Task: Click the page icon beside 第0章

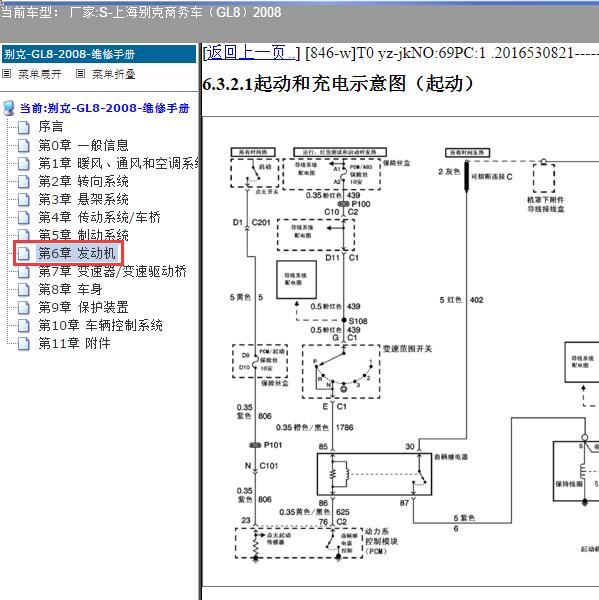Action: coord(24,145)
